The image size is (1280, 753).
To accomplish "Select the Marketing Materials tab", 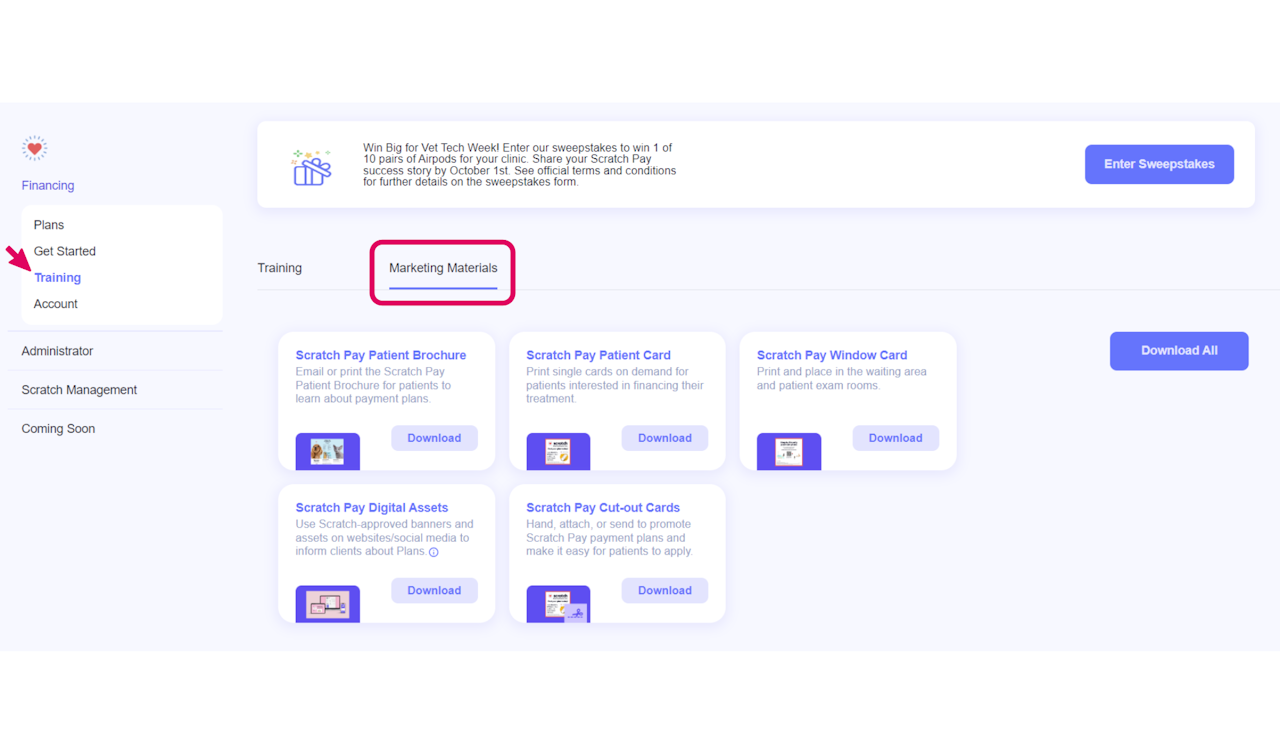I will pyautogui.click(x=443, y=268).
